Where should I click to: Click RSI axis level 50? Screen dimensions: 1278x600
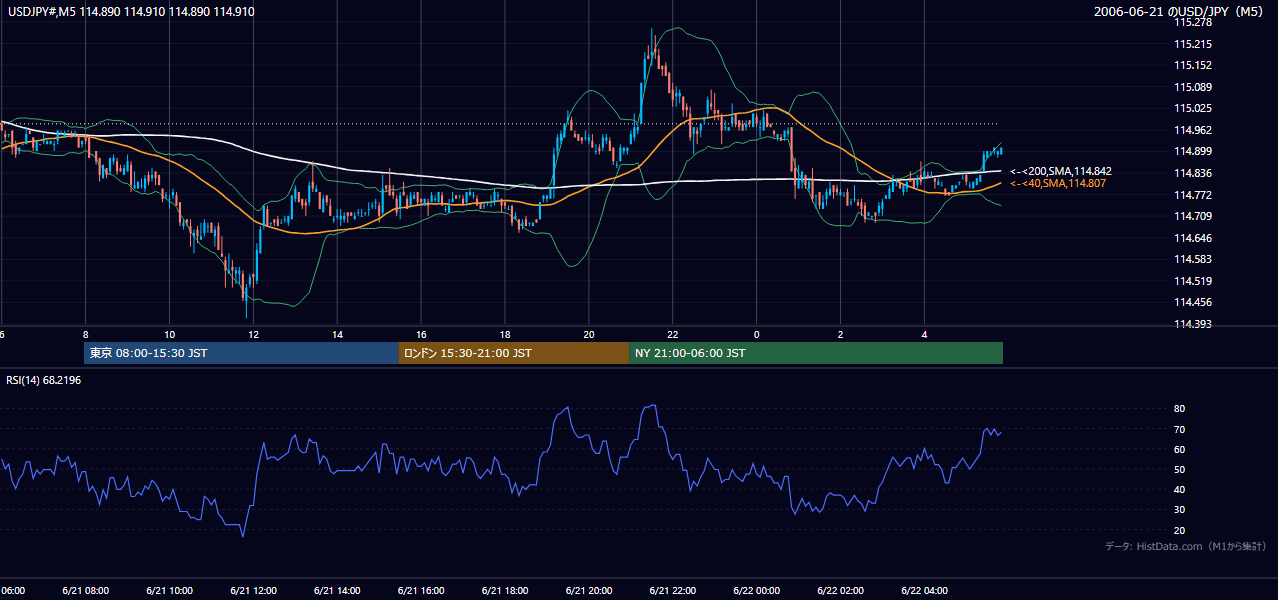[x=1179, y=469]
